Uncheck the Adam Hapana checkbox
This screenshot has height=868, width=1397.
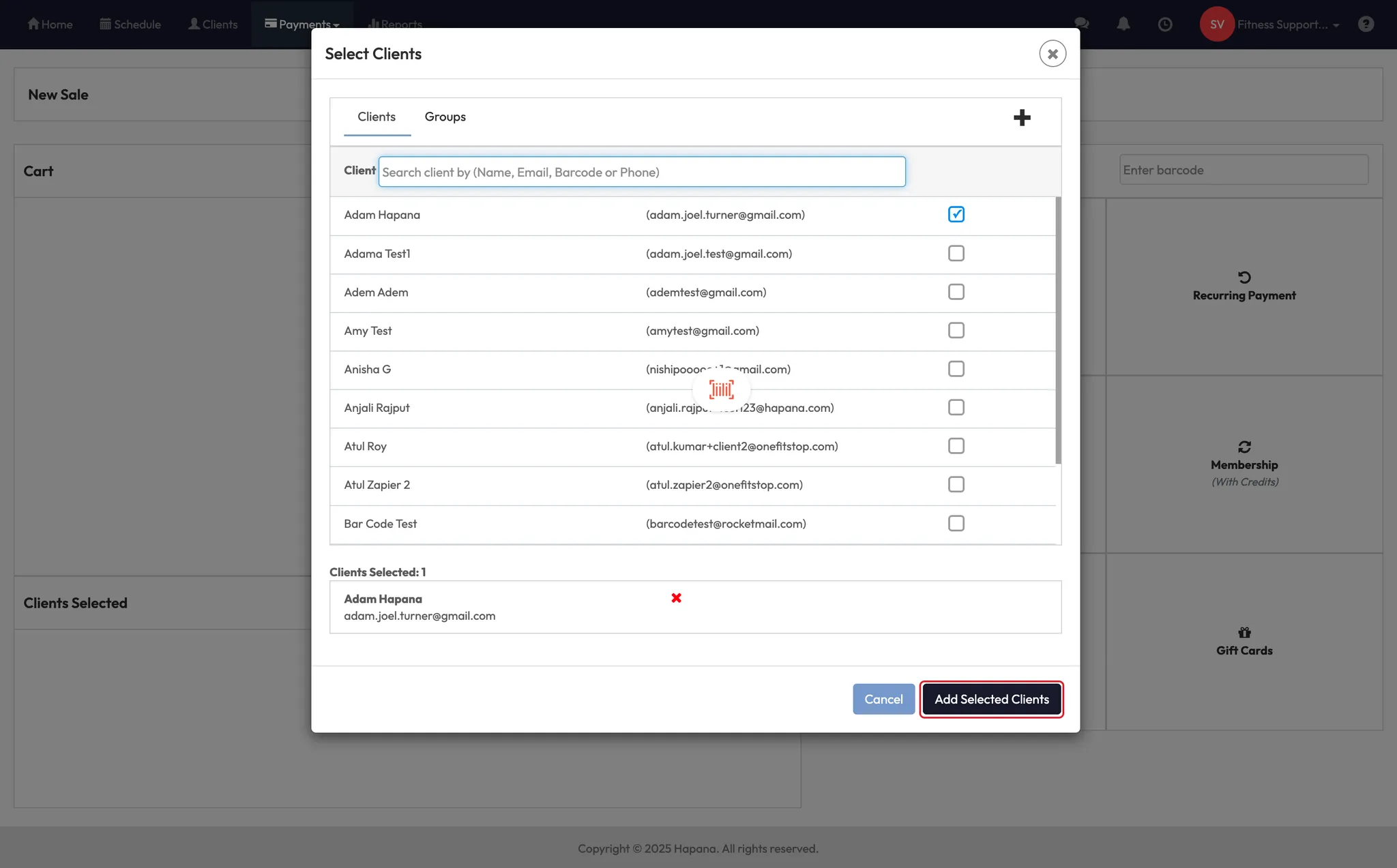pos(956,215)
